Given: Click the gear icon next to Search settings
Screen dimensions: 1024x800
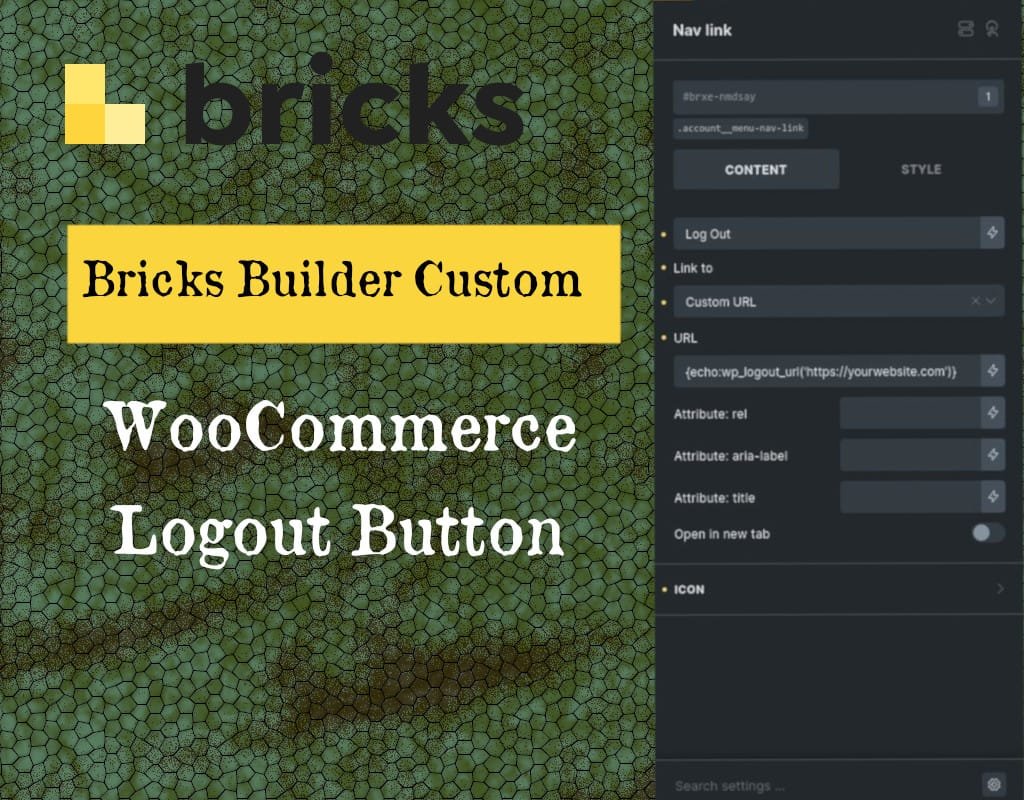Looking at the screenshot, I should (994, 784).
